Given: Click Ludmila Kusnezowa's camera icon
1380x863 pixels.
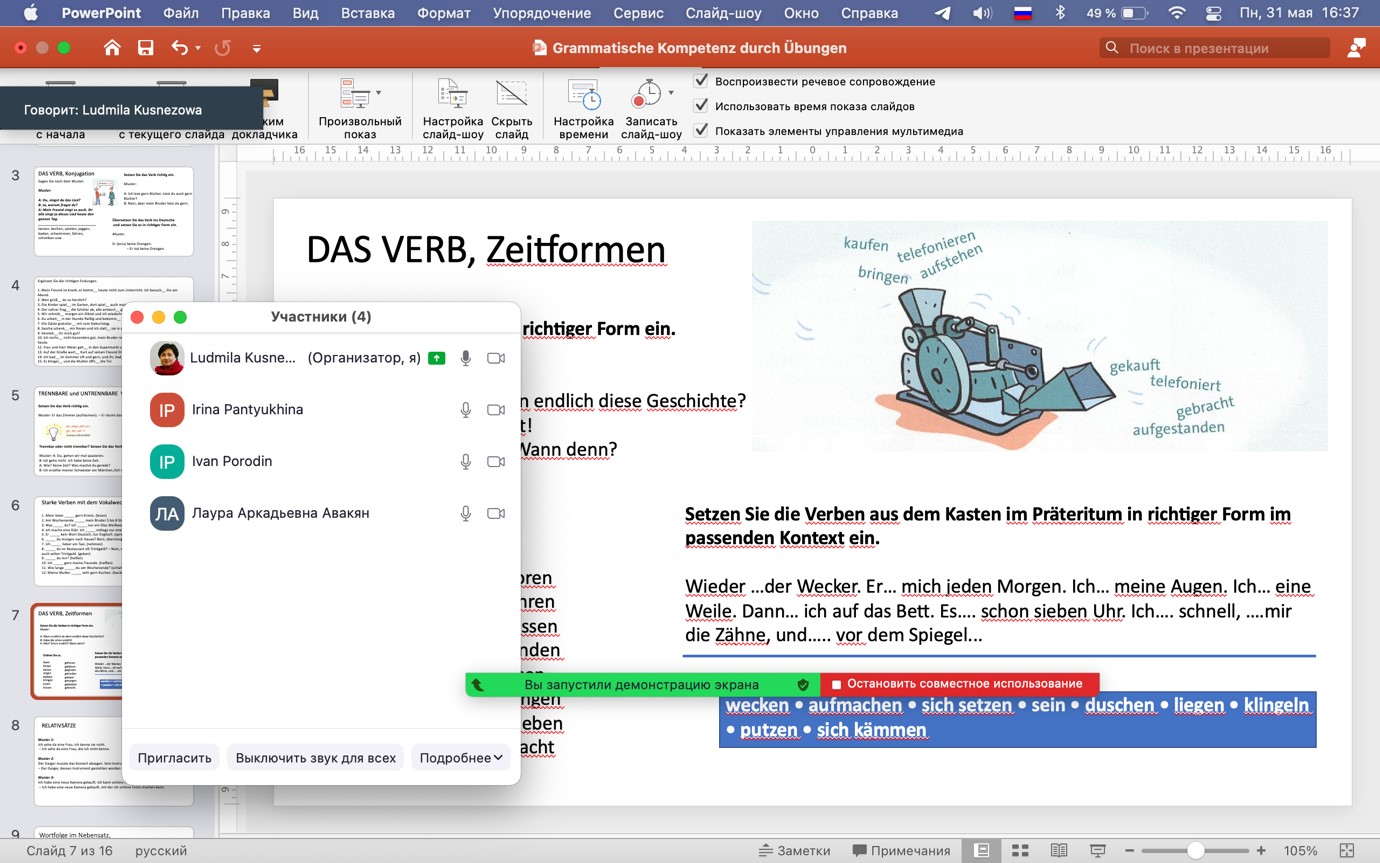Looking at the screenshot, I should [x=495, y=358].
